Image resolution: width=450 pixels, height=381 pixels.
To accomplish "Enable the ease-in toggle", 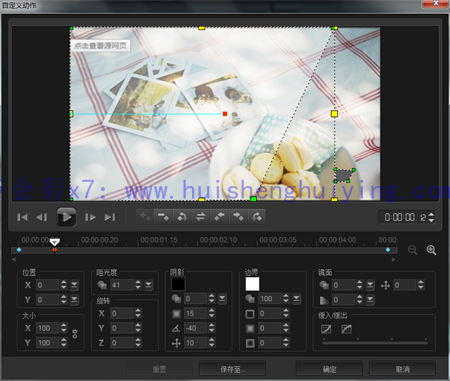I will tap(326, 329).
